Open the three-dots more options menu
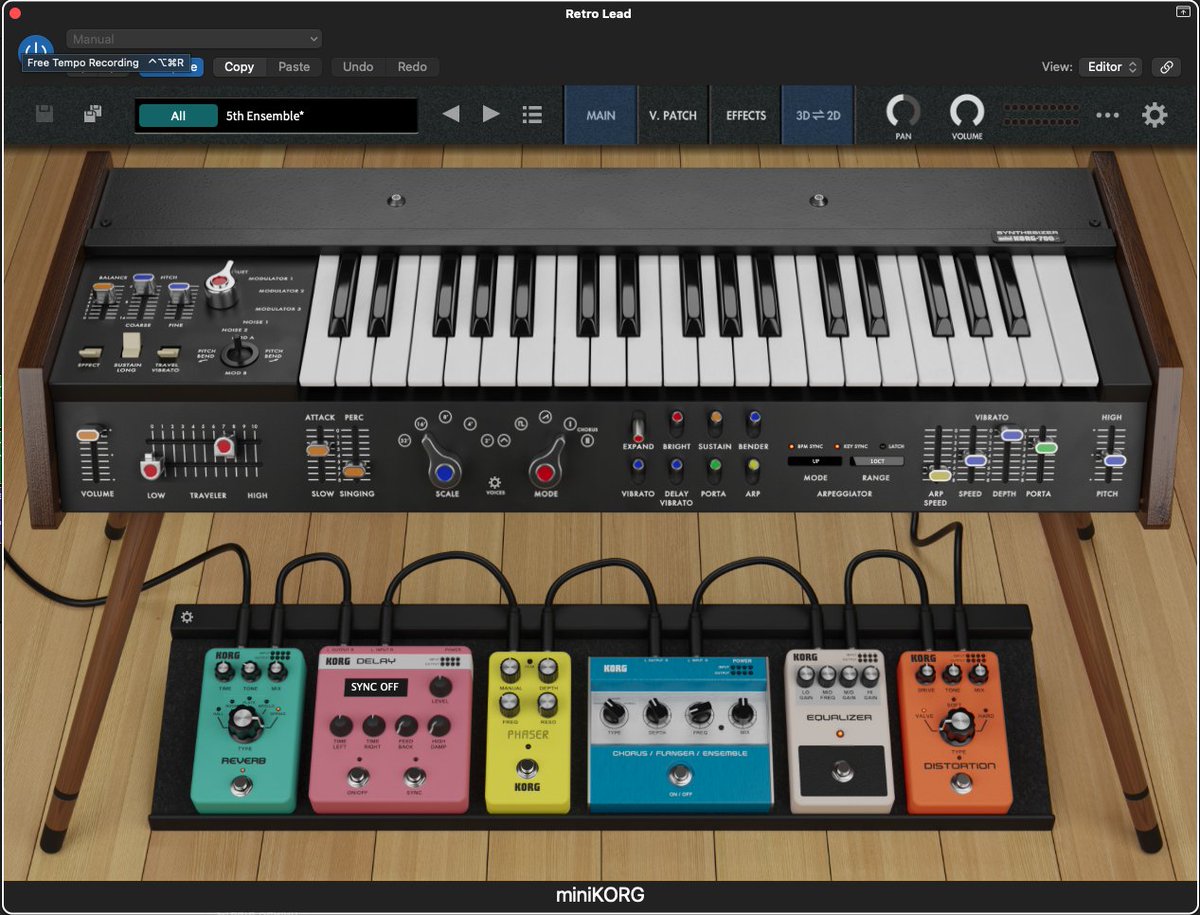This screenshot has width=1200, height=915. pyautogui.click(x=1107, y=115)
